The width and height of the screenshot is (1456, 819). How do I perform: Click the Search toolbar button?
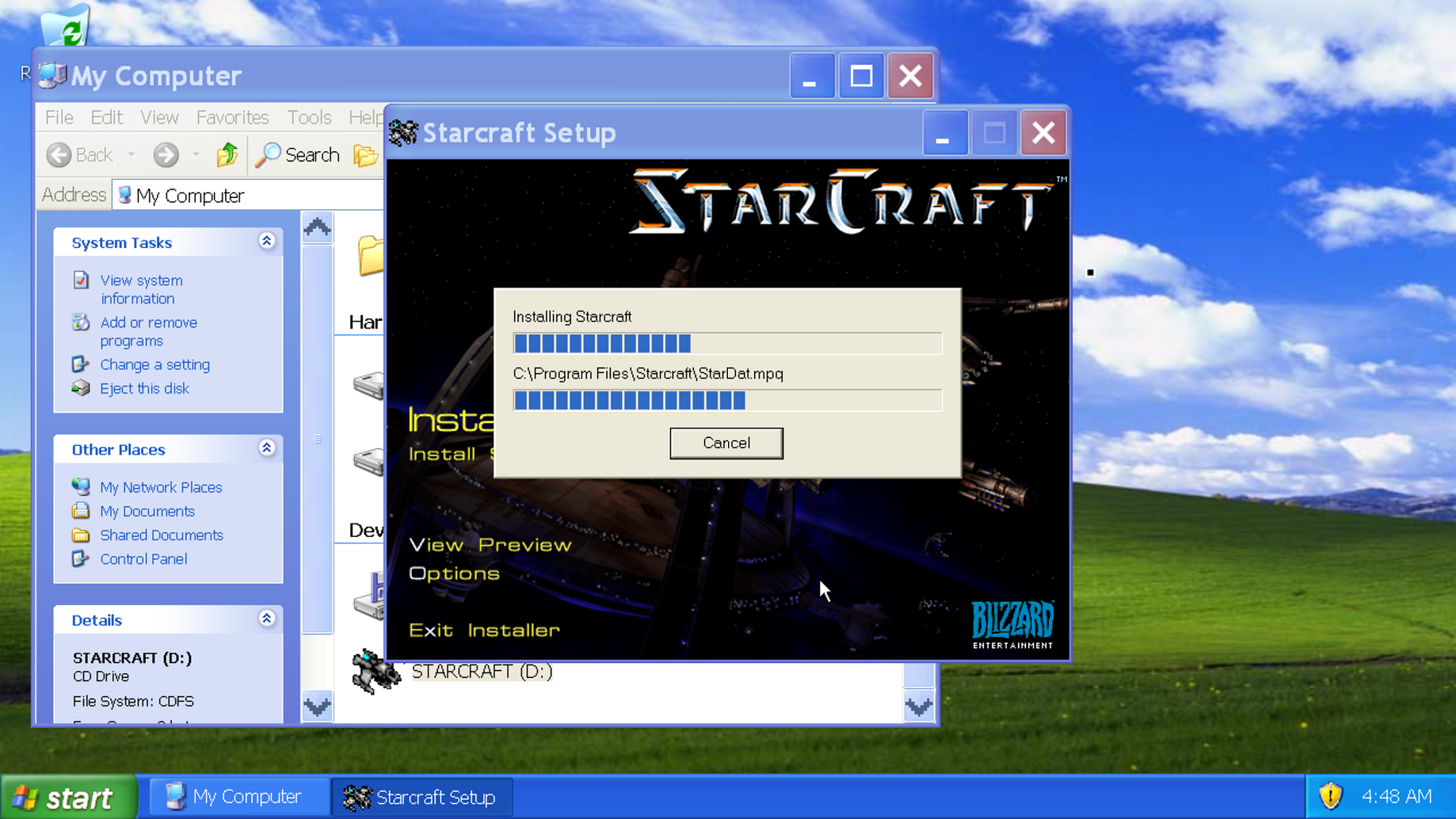298,154
